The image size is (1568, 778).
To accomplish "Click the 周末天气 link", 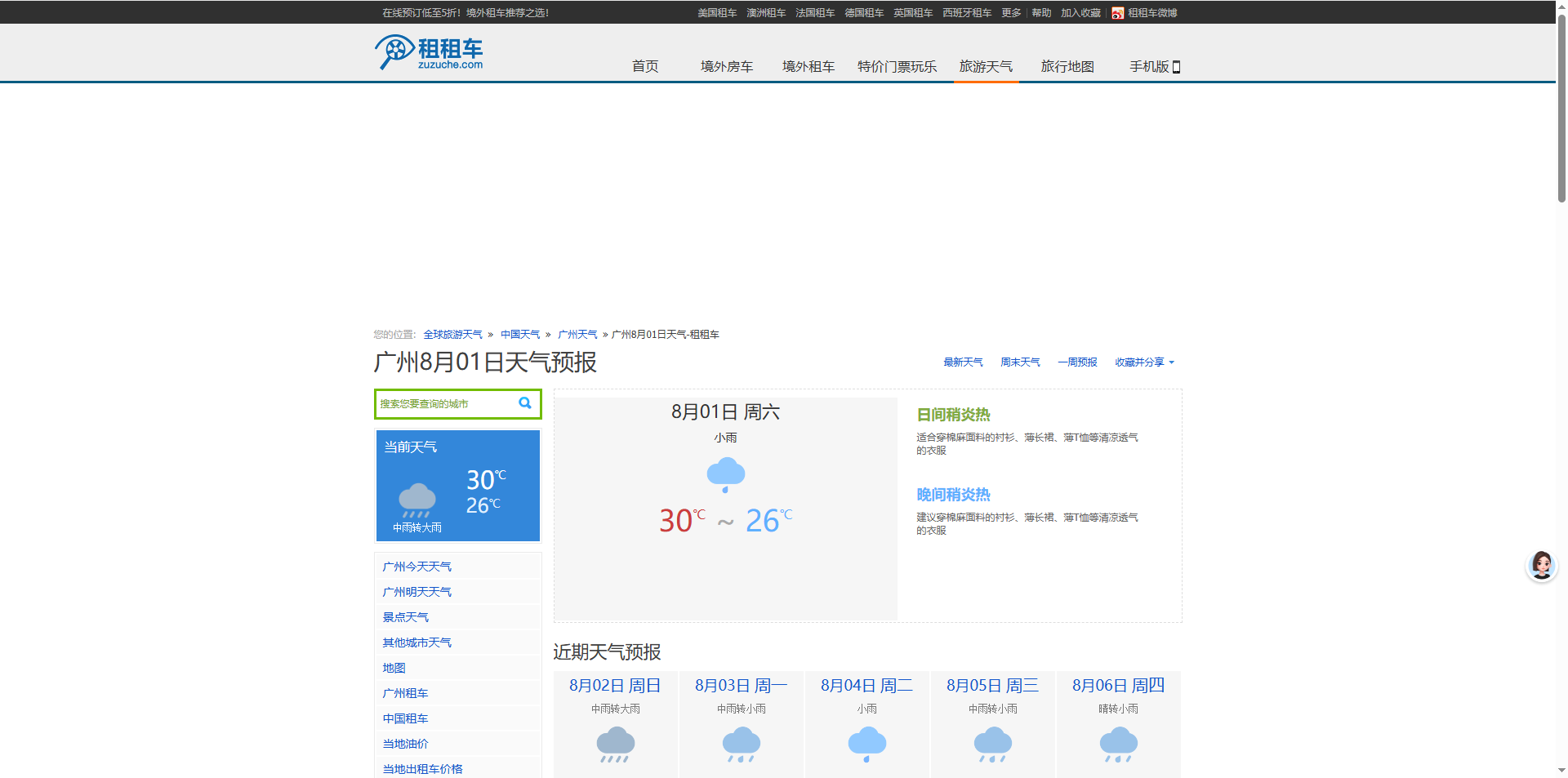I will [x=1020, y=362].
